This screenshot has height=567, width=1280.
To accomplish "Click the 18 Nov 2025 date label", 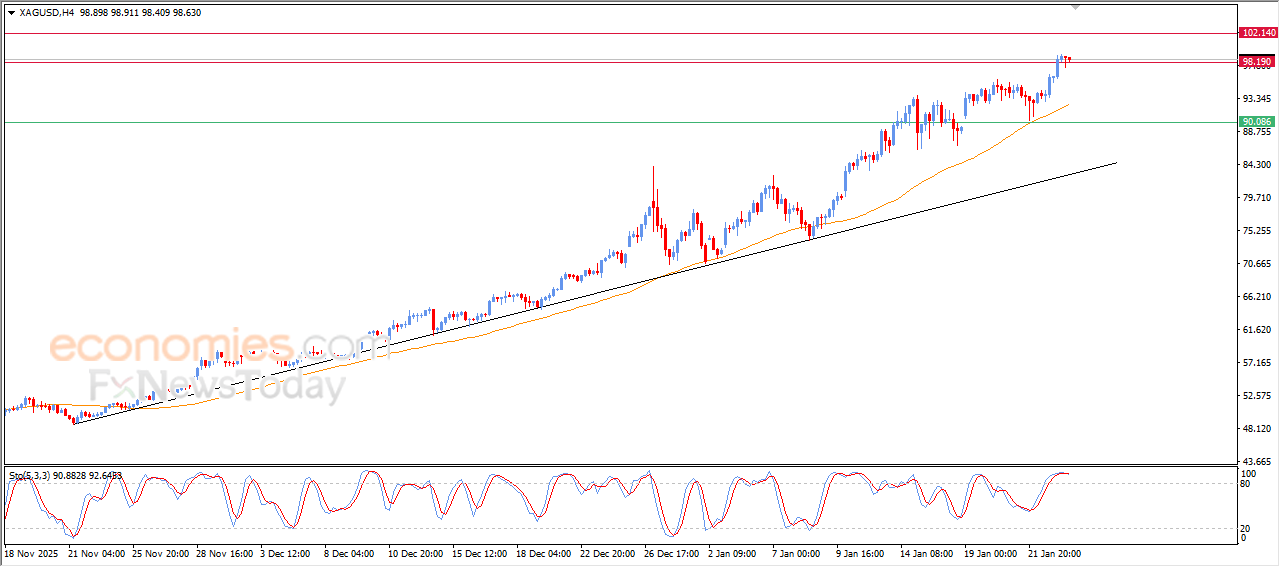I will pos(33,553).
